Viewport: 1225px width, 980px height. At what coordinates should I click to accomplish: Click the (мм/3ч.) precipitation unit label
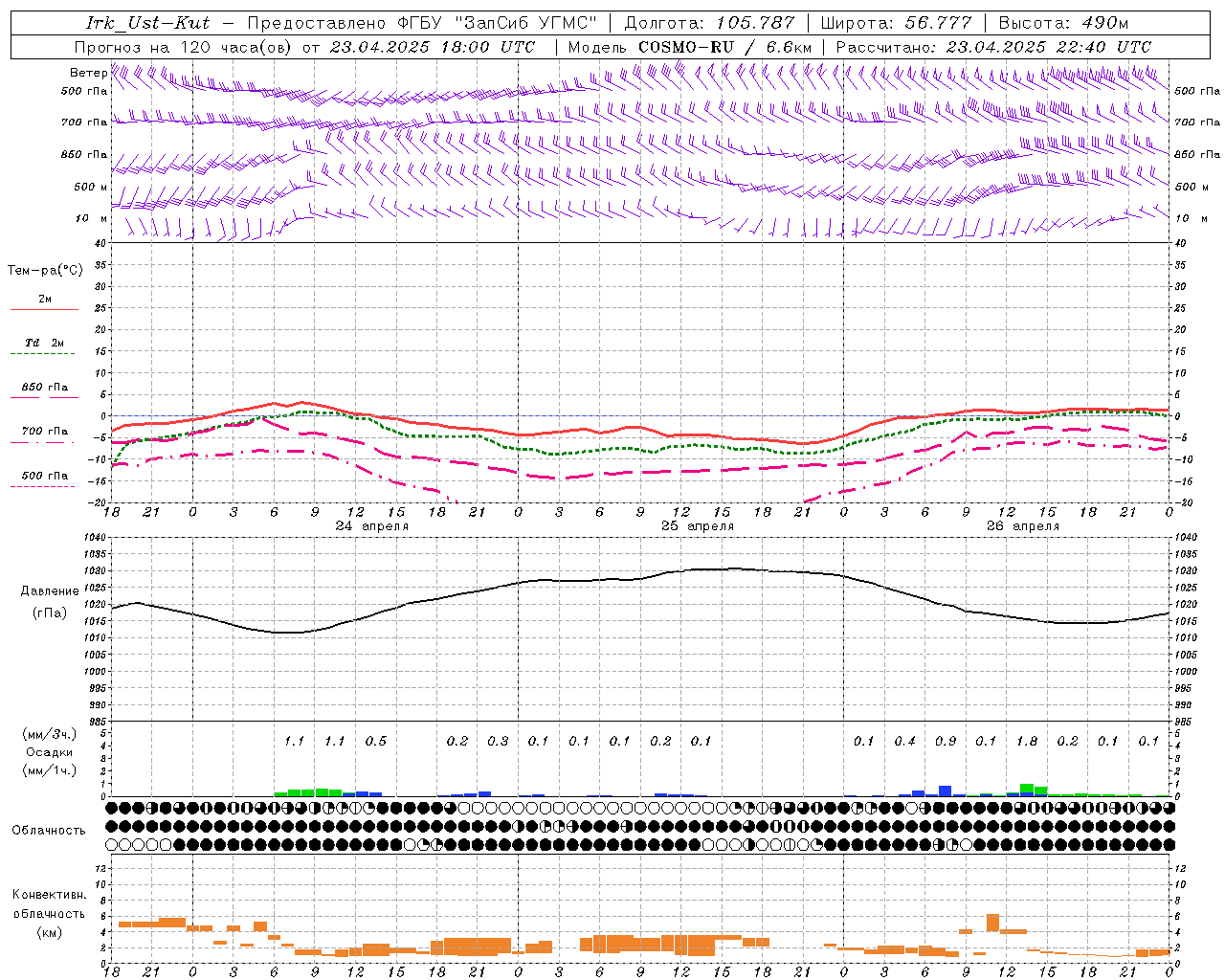click(50, 734)
